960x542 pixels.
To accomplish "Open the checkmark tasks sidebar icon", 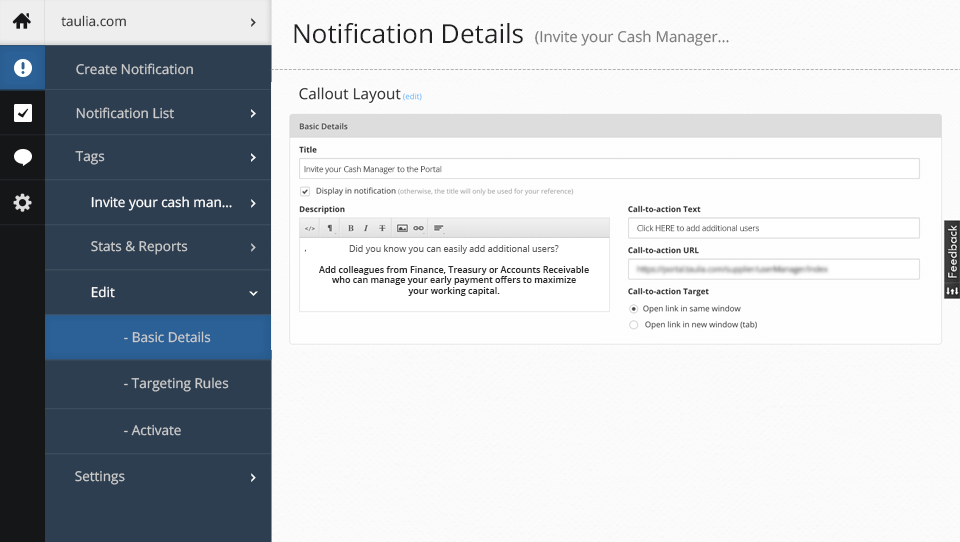I will [23, 113].
